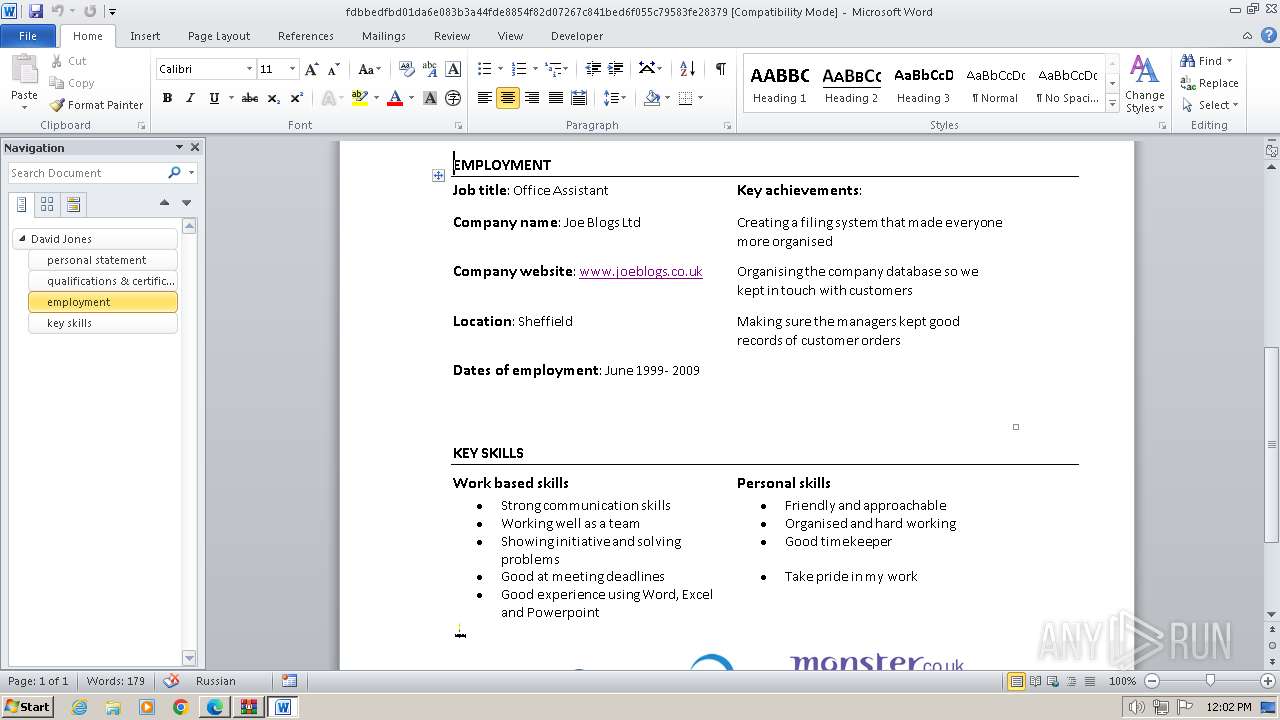The width and height of the screenshot is (1280, 720).
Task: Toggle Center alignment
Action: (x=508, y=98)
